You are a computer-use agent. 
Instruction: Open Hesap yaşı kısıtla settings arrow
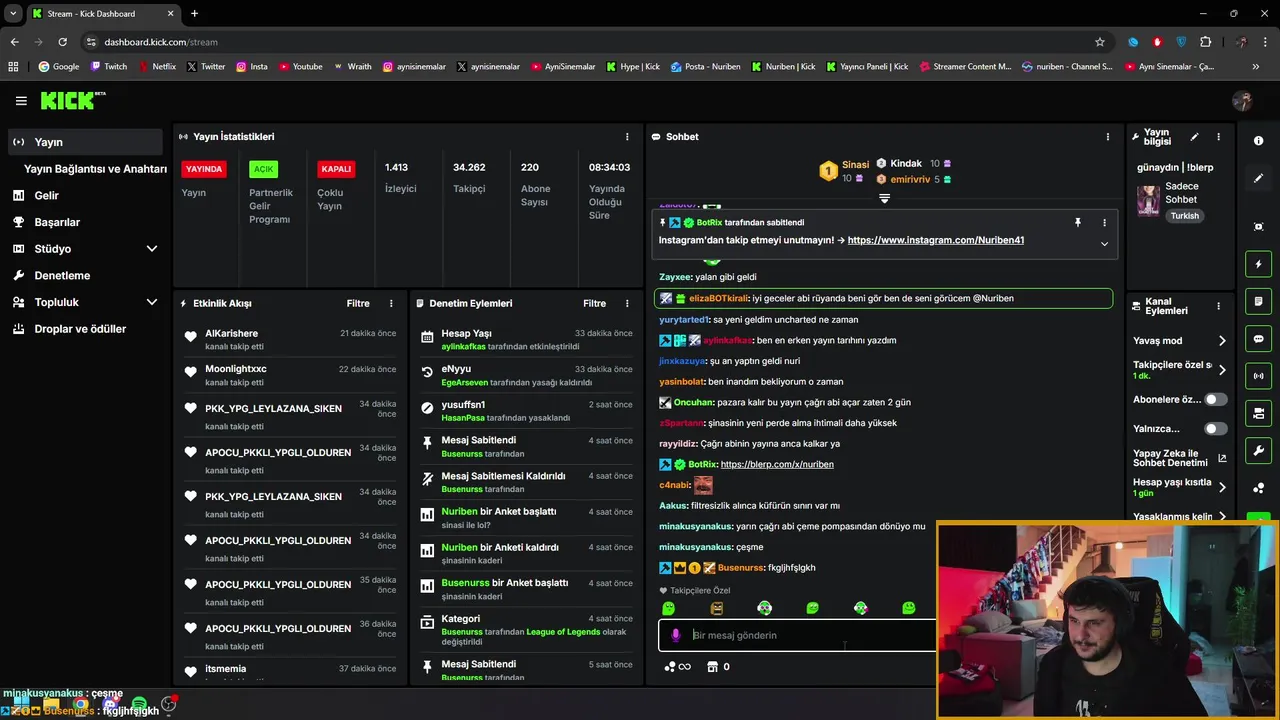tap(1221, 487)
